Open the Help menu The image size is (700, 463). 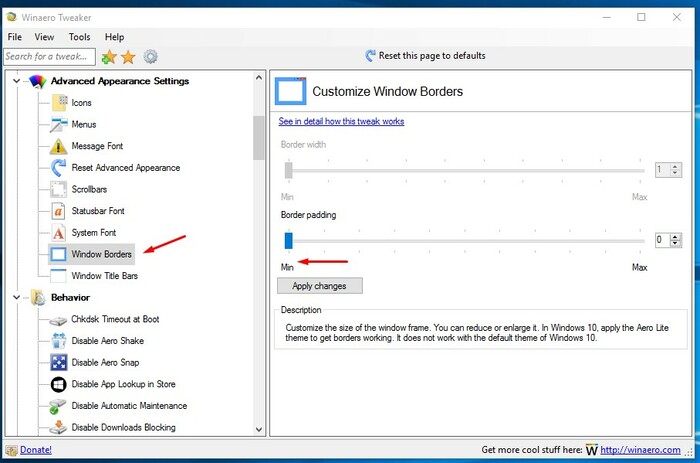(x=114, y=37)
